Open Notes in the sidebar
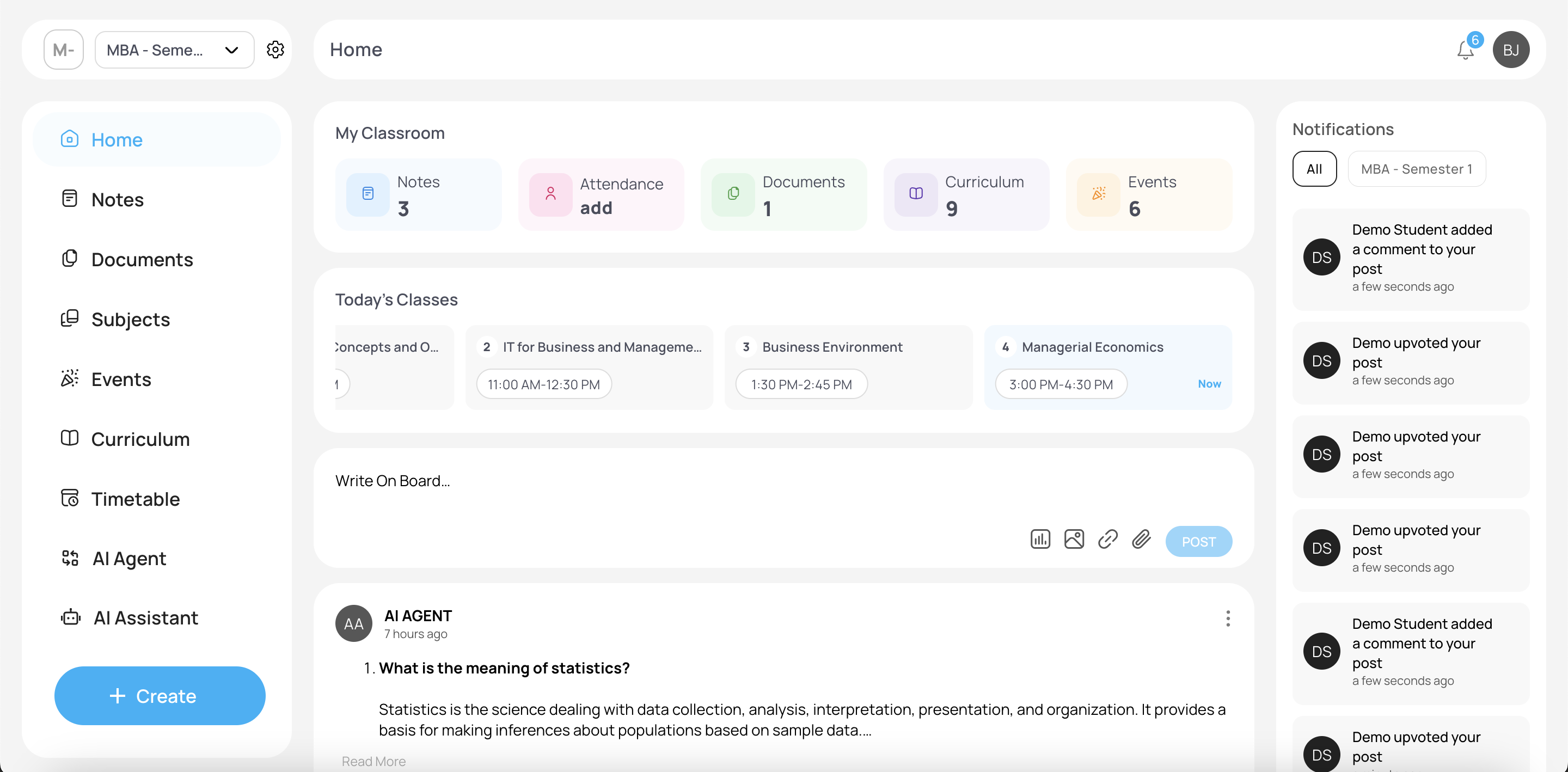Viewport: 1568px width, 772px height. 156,199
